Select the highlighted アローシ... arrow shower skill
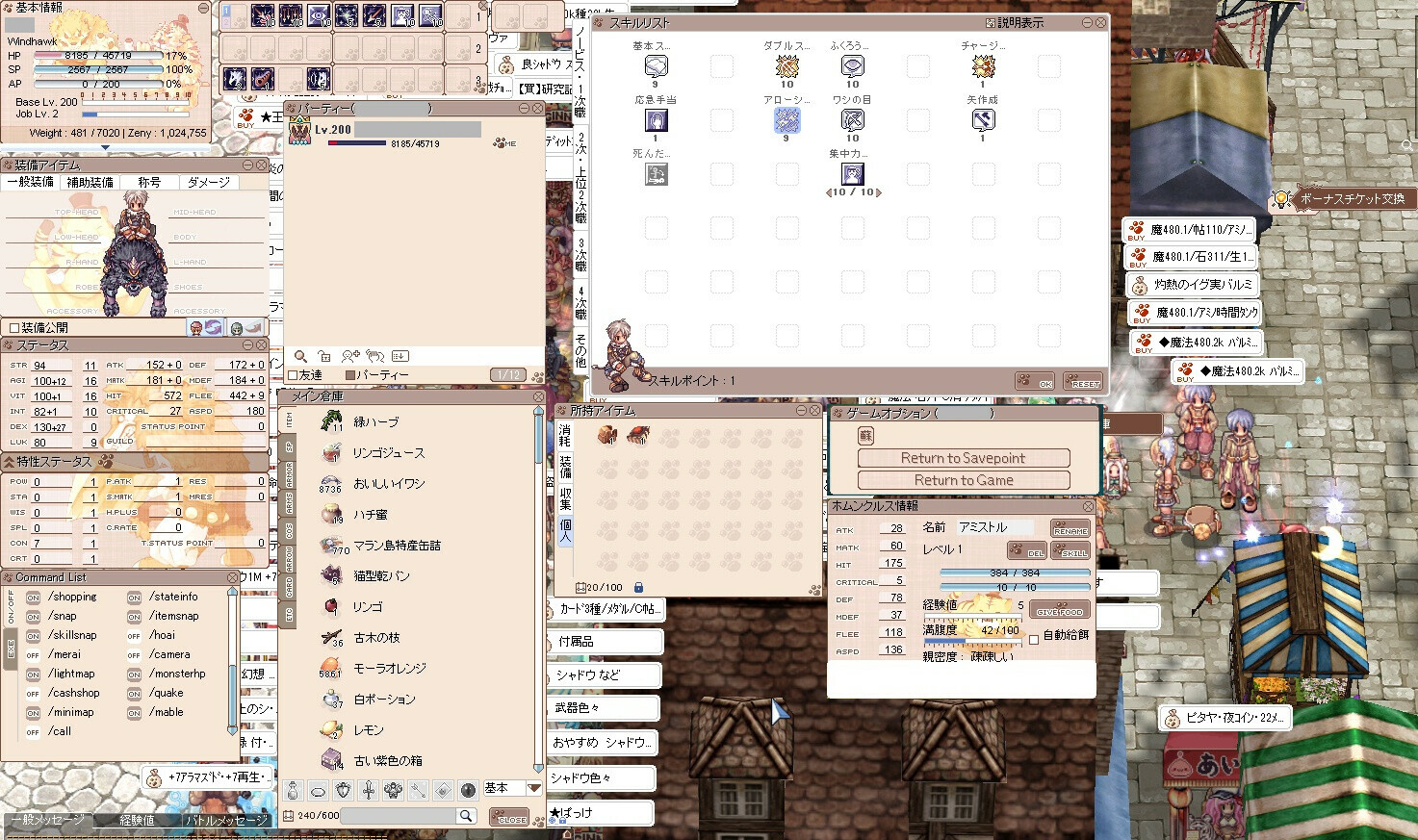The width and height of the screenshot is (1418, 840). pyautogui.click(x=786, y=120)
